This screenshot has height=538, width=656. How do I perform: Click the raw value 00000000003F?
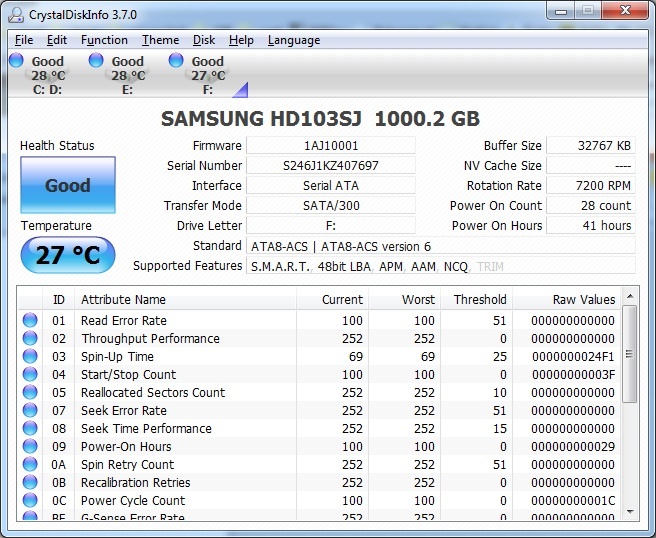click(x=573, y=374)
